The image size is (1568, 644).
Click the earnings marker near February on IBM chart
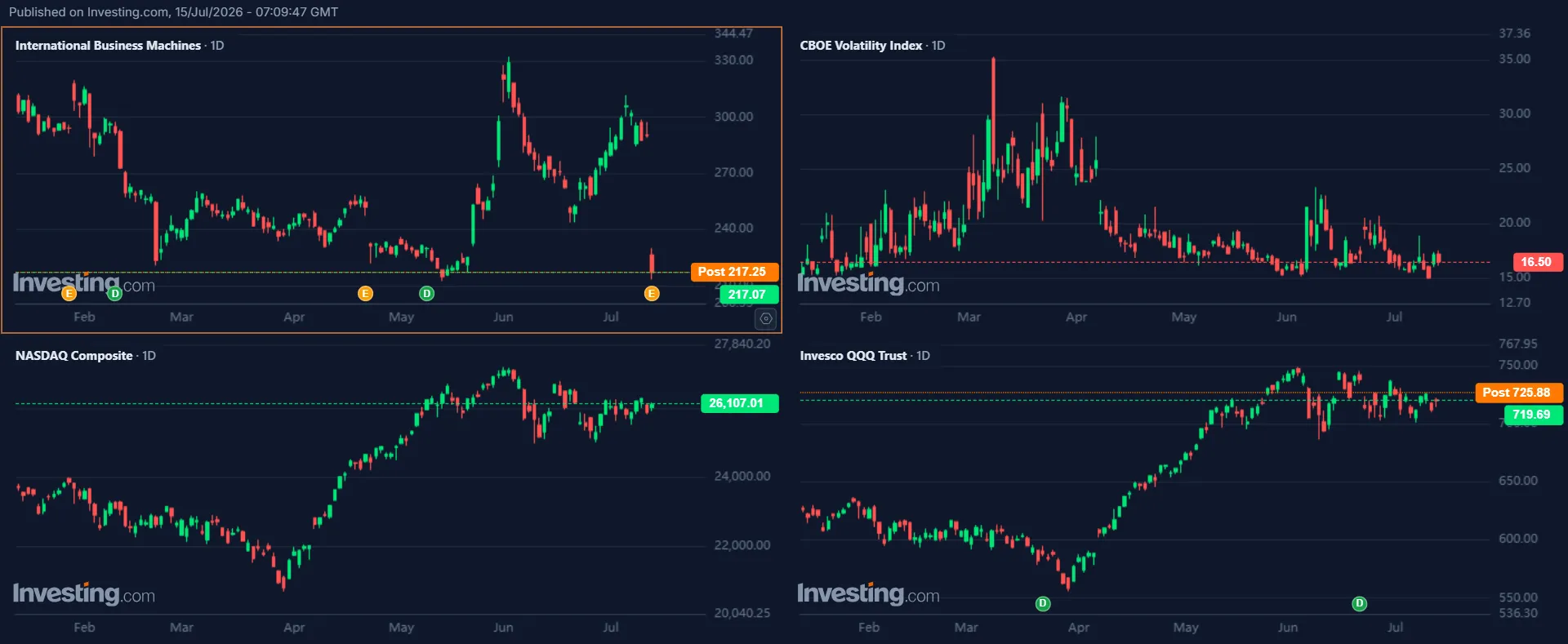69,293
